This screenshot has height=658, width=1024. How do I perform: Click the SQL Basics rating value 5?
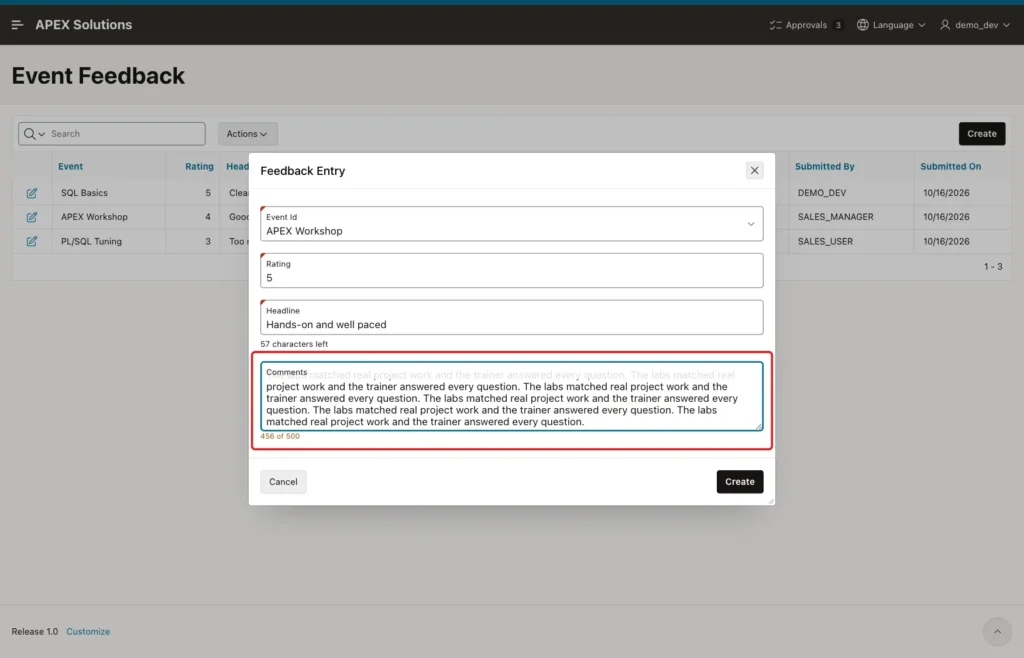[x=208, y=193]
